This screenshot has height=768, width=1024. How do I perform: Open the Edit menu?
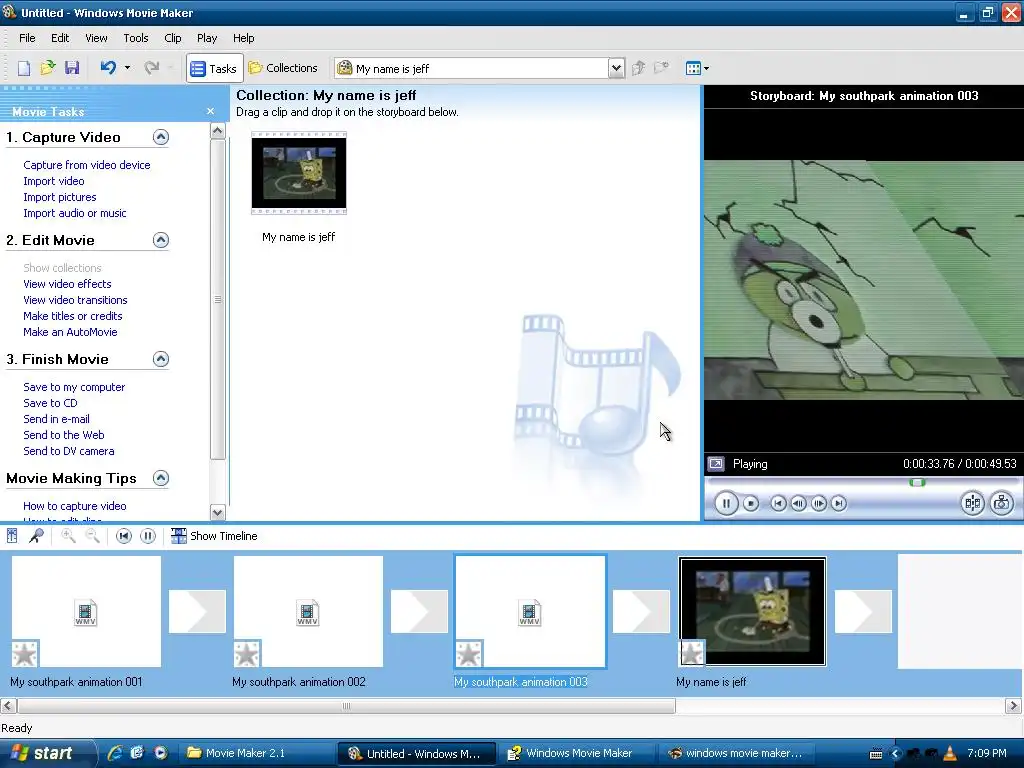coord(60,38)
